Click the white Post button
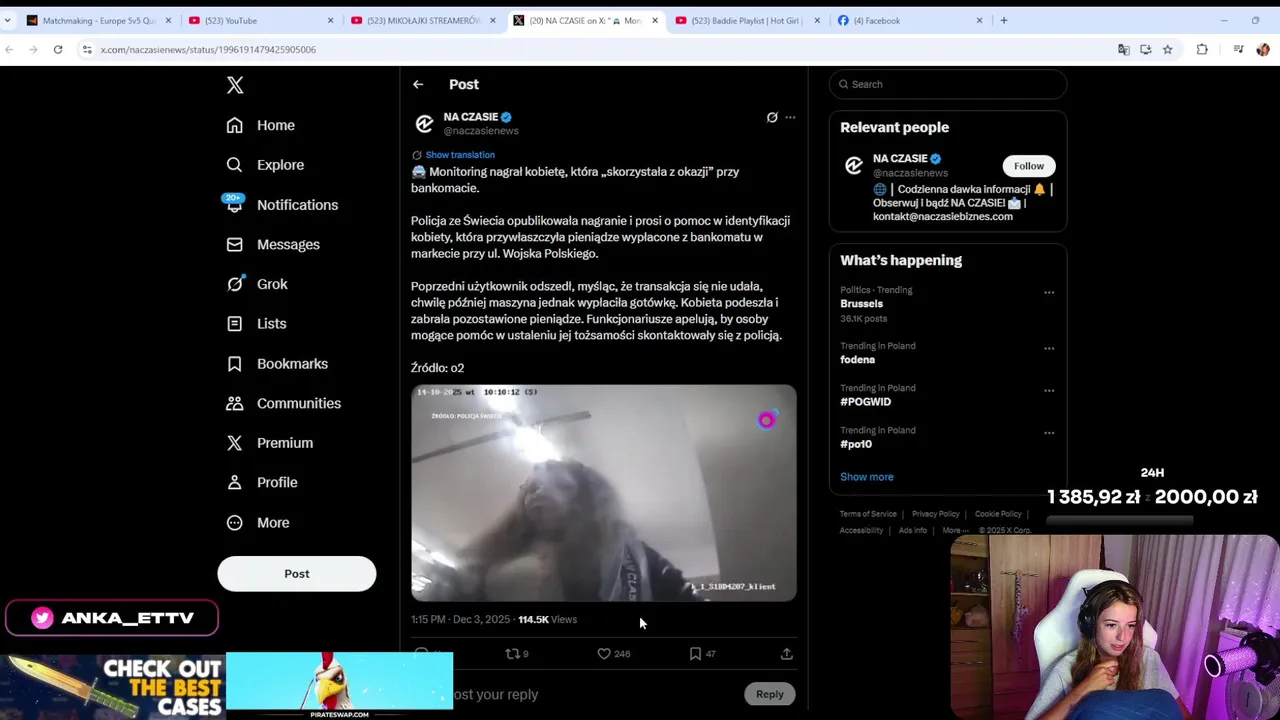The image size is (1280, 720). coord(297,574)
